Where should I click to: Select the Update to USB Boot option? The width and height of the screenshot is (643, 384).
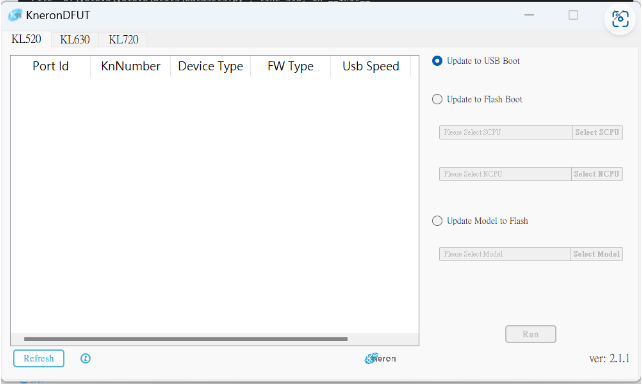click(x=437, y=61)
